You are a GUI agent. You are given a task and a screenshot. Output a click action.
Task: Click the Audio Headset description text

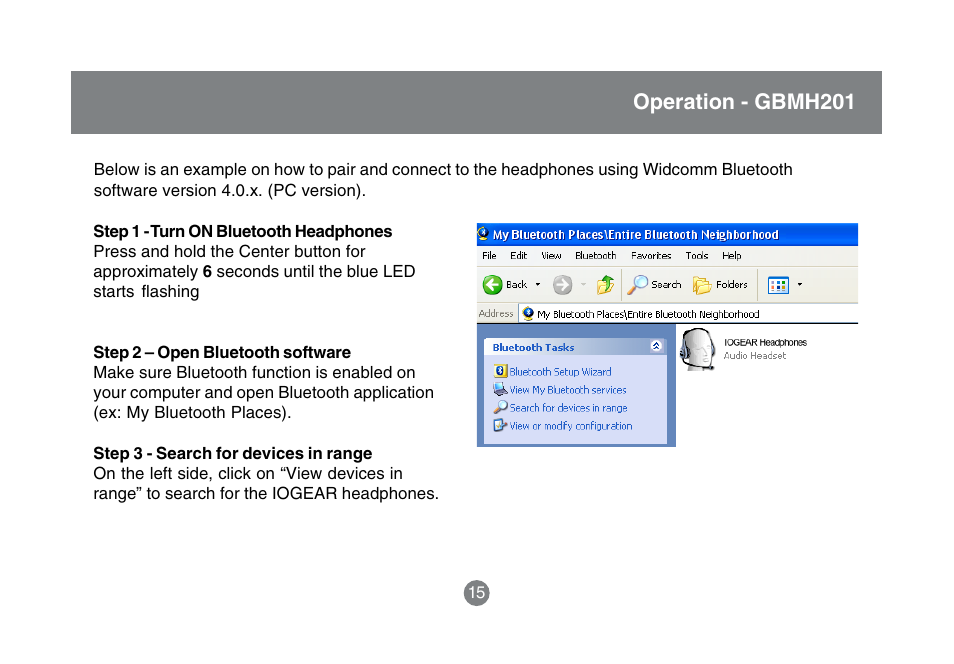point(754,355)
